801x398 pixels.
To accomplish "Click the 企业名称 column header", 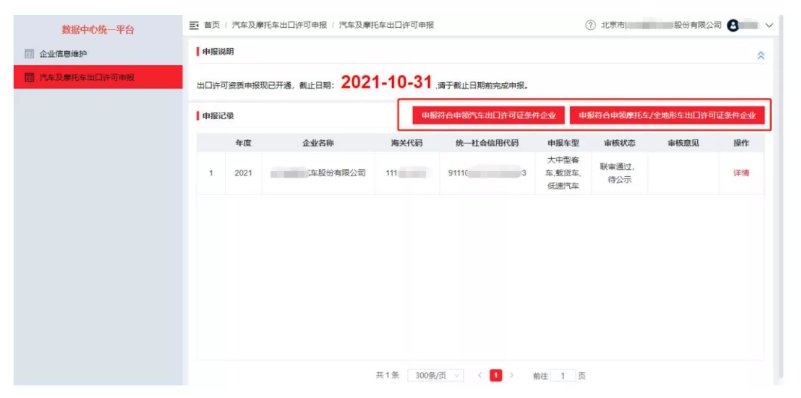I will 318,143.
